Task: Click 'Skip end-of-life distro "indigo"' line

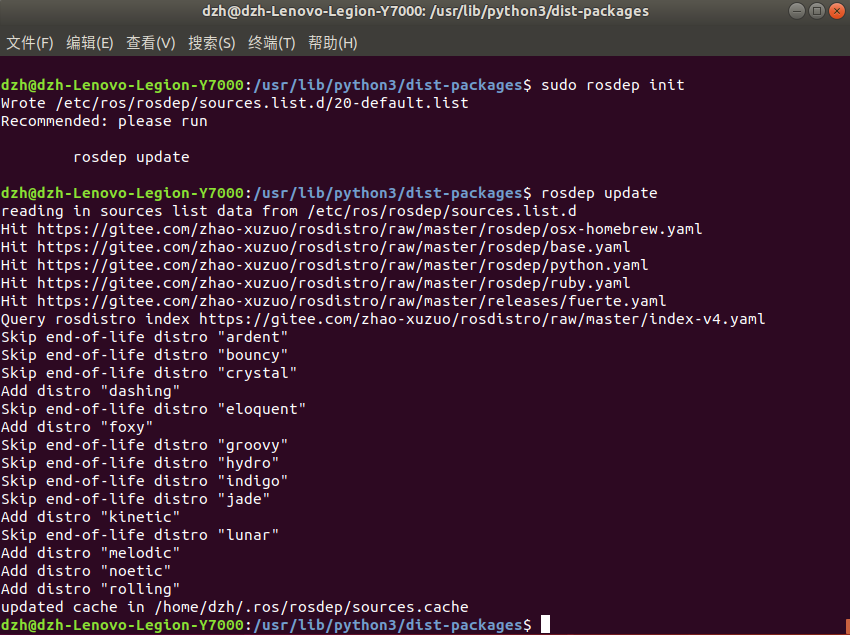Action: [145, 480]
